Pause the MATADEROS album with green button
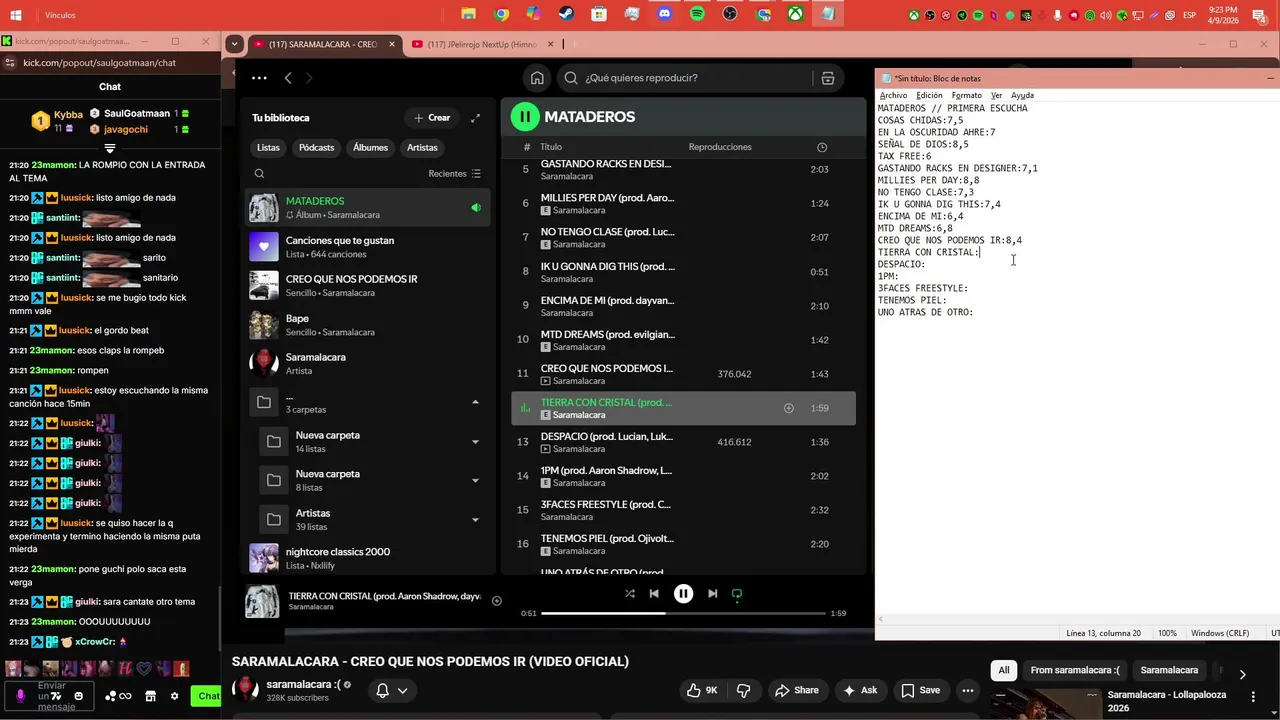The width and height of the screenshot is (1280, 720). pyautogui.click(x=525, y=117)
